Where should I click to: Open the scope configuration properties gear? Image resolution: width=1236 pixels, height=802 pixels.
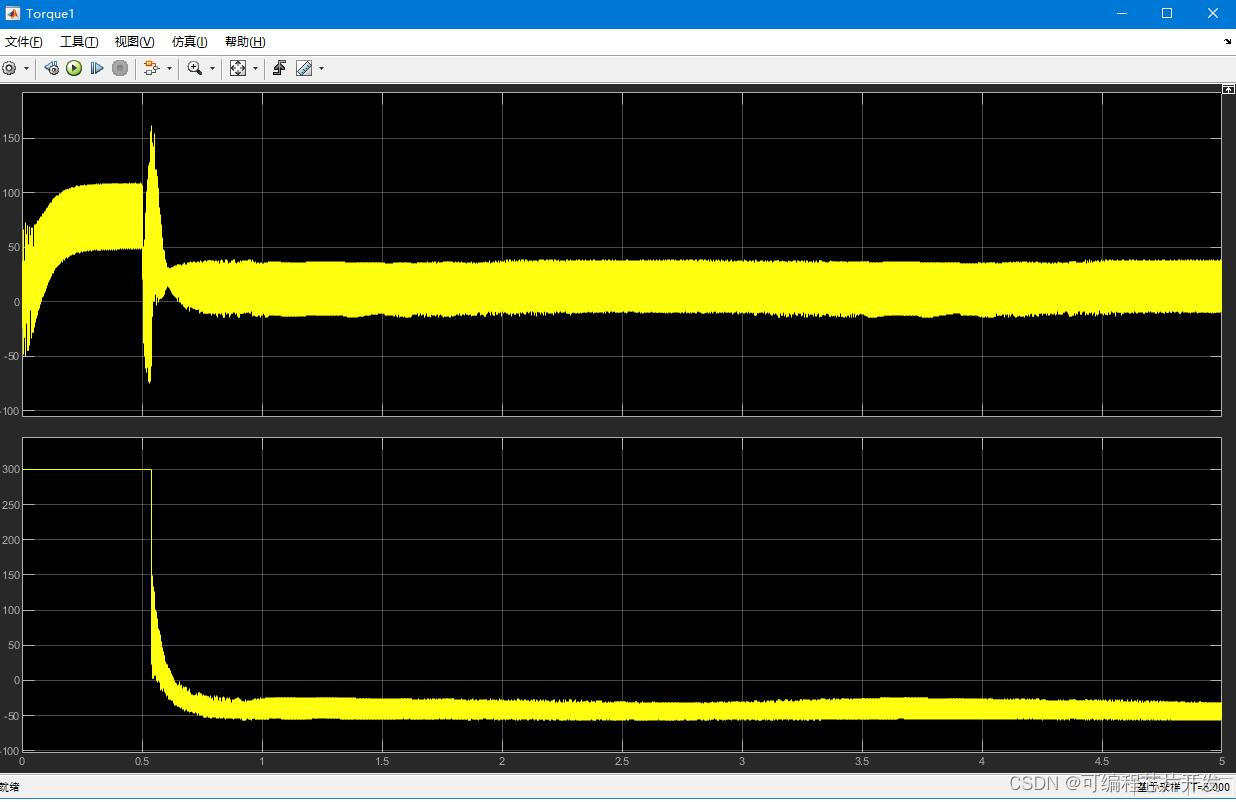pos(10,68)
